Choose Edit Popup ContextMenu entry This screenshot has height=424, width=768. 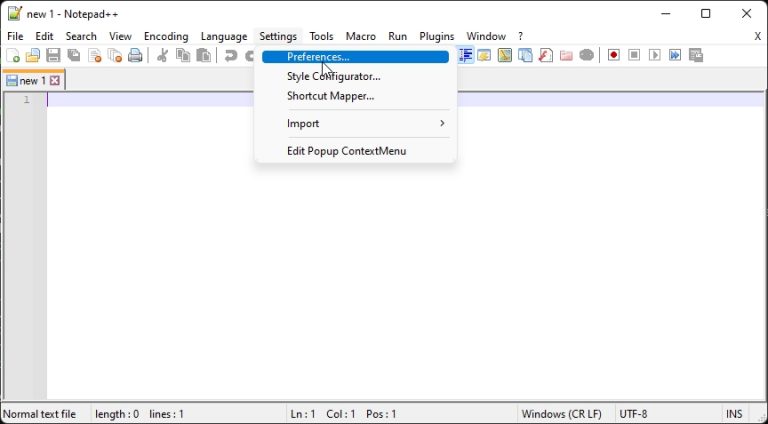355,151
